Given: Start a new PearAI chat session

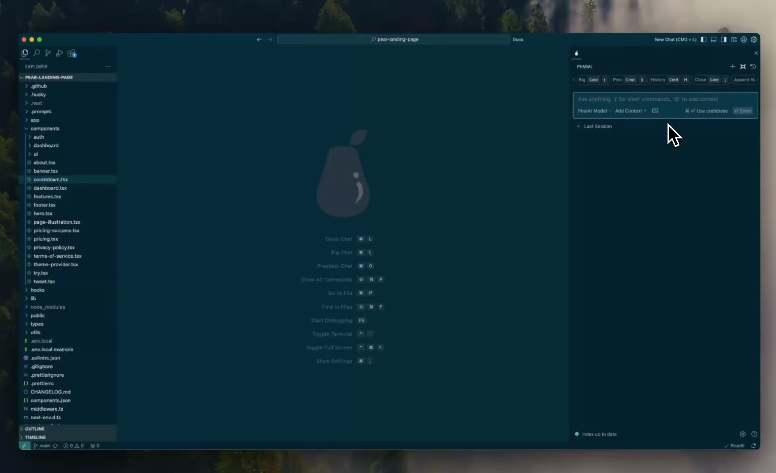Looking at the screenshot, I should [732, 66].
